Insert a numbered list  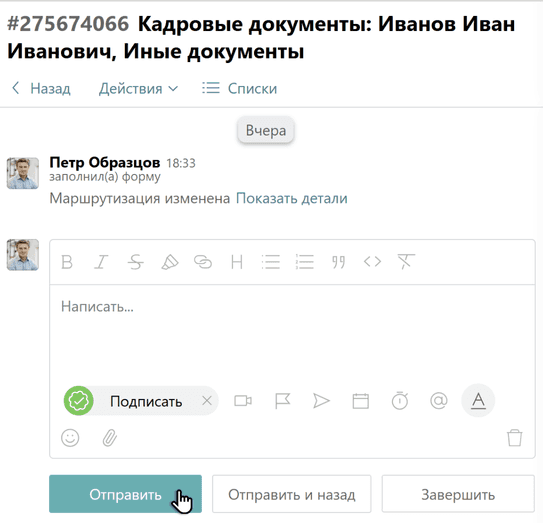(304, 262)
